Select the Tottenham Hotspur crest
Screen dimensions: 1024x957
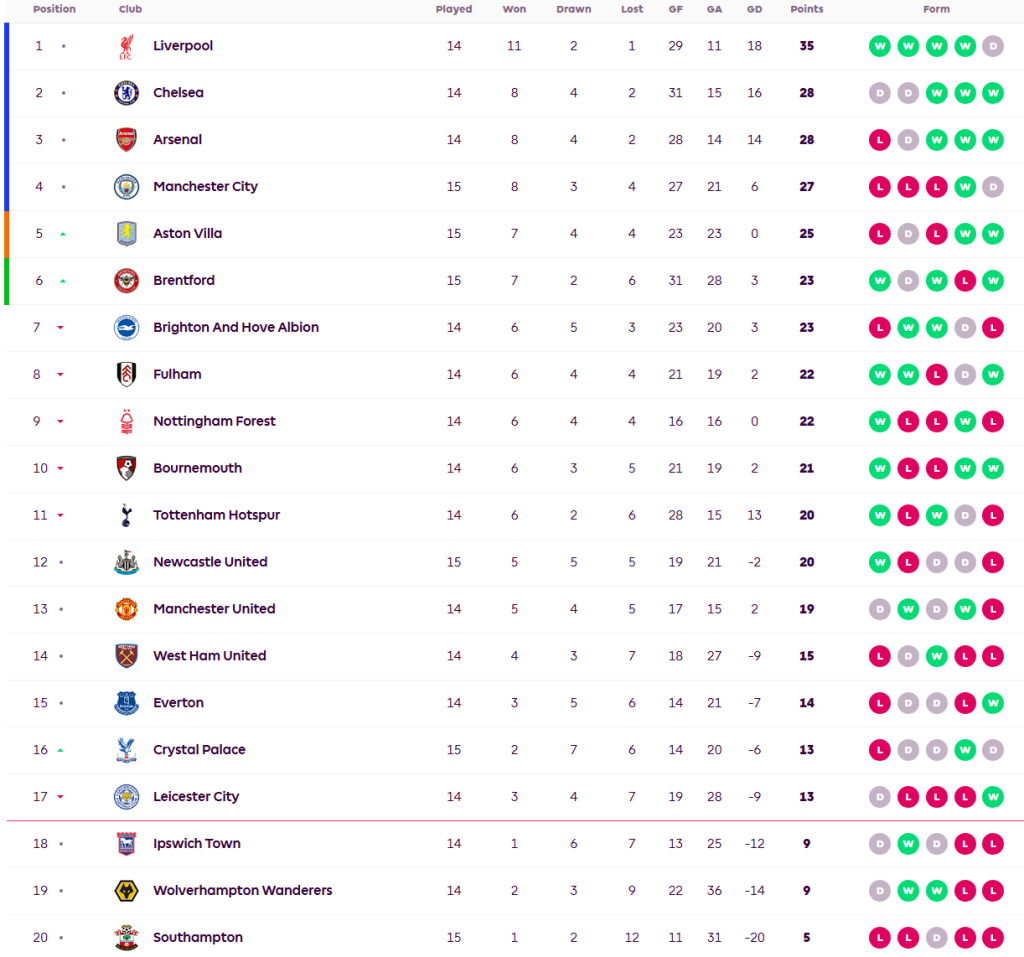point(126,515)
